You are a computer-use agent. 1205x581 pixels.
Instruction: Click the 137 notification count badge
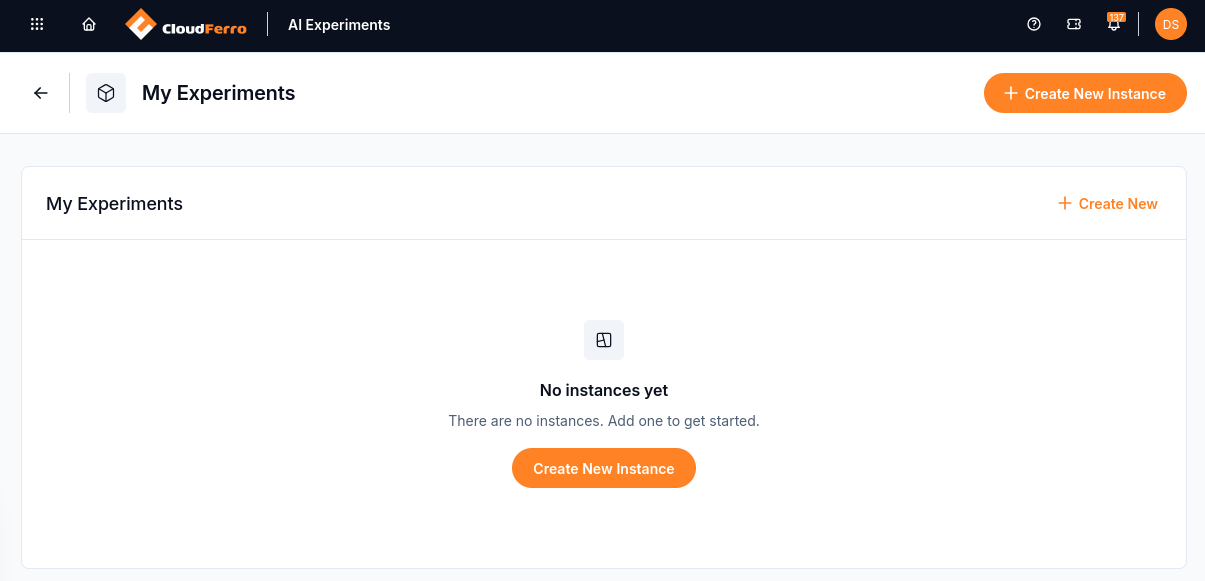[1116, 17]
